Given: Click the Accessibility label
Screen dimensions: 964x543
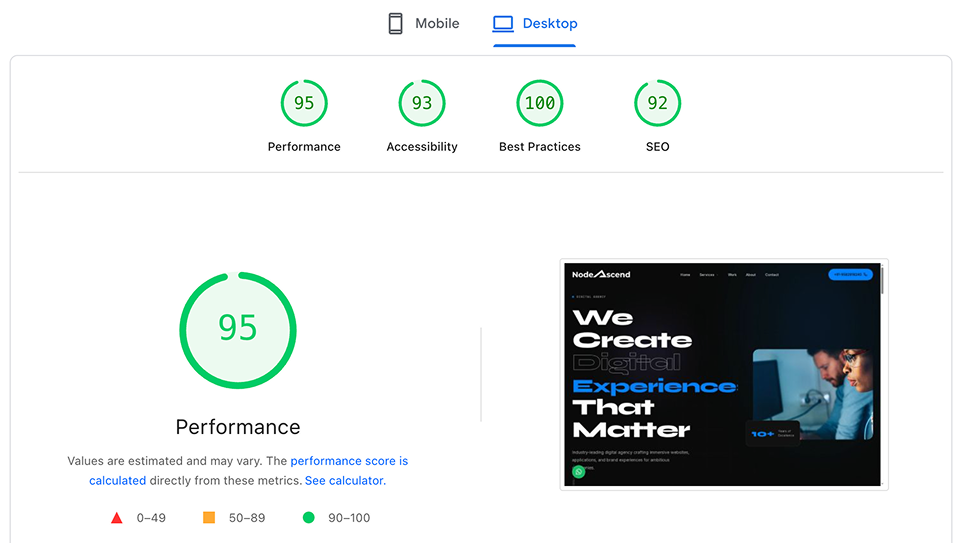Looking at the screenshot, I should coord(422,146).
